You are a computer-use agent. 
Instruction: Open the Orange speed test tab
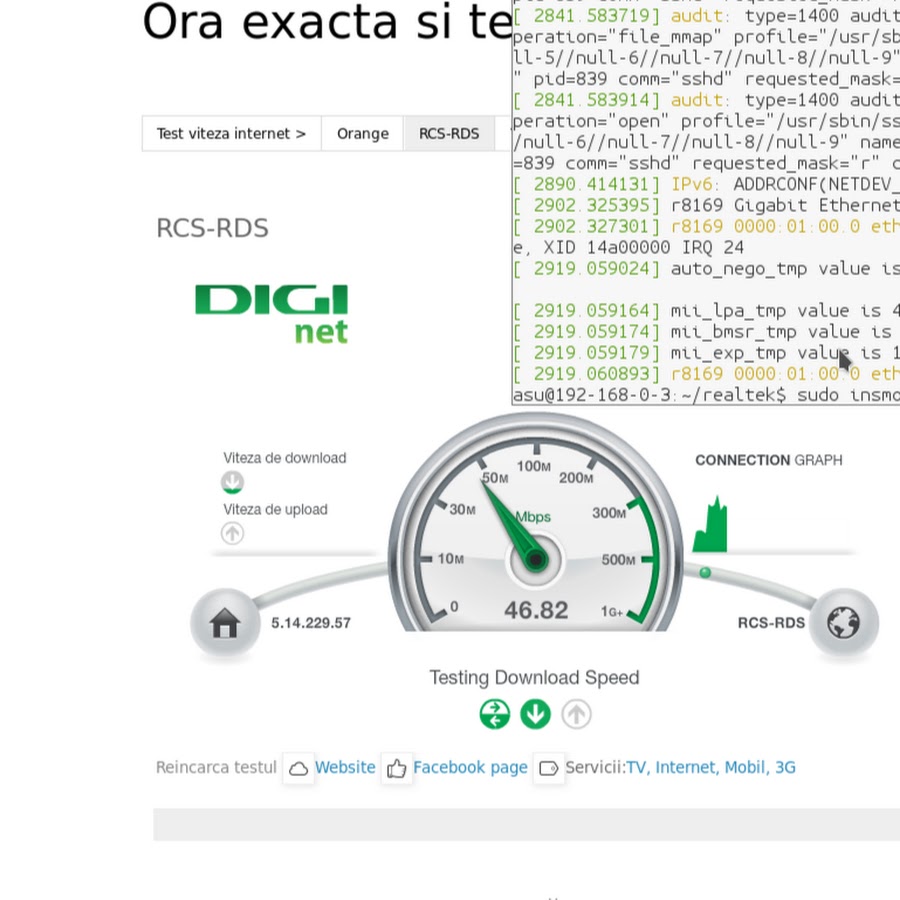(x=362, y=133)
